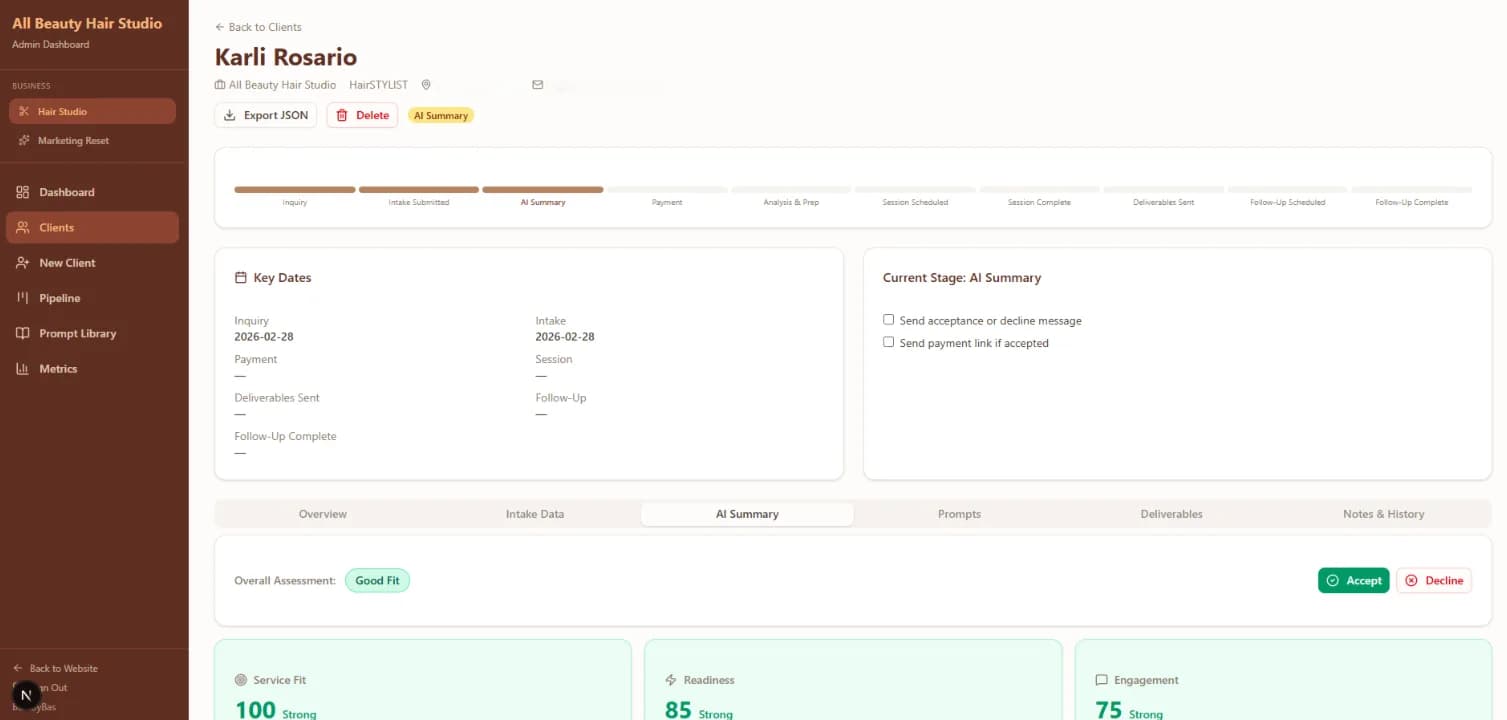Decline the client assessment
1507x720 pixels.
1434,580
